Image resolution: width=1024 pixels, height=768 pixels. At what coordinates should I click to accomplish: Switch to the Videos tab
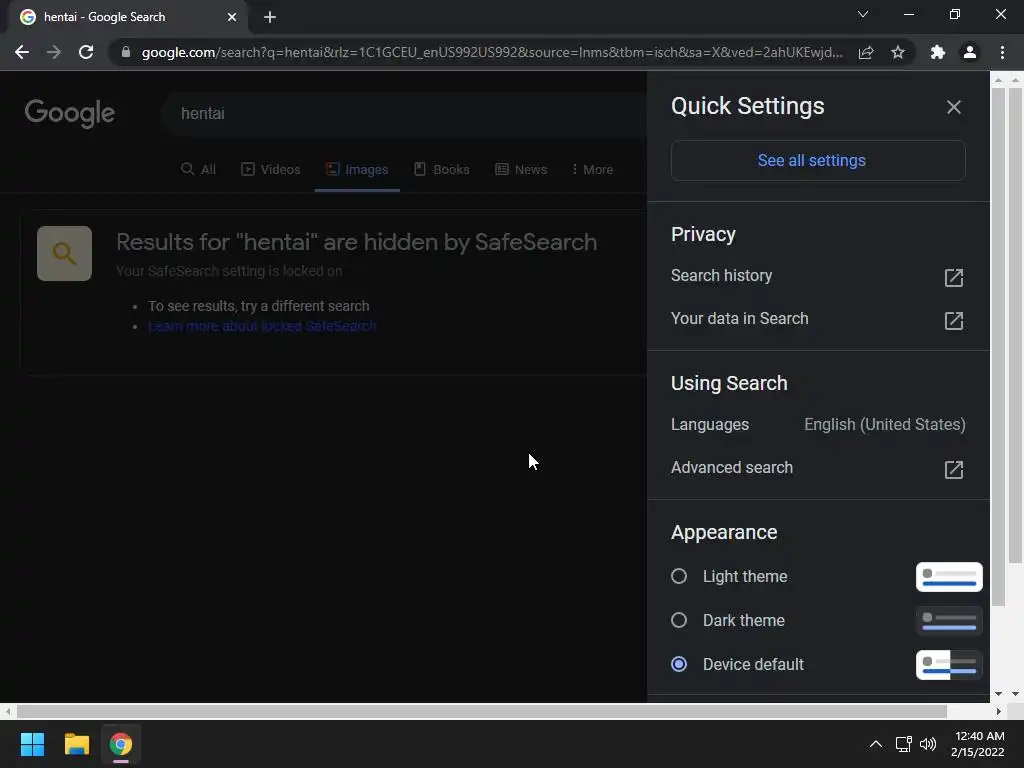click(x=271, y=170)
